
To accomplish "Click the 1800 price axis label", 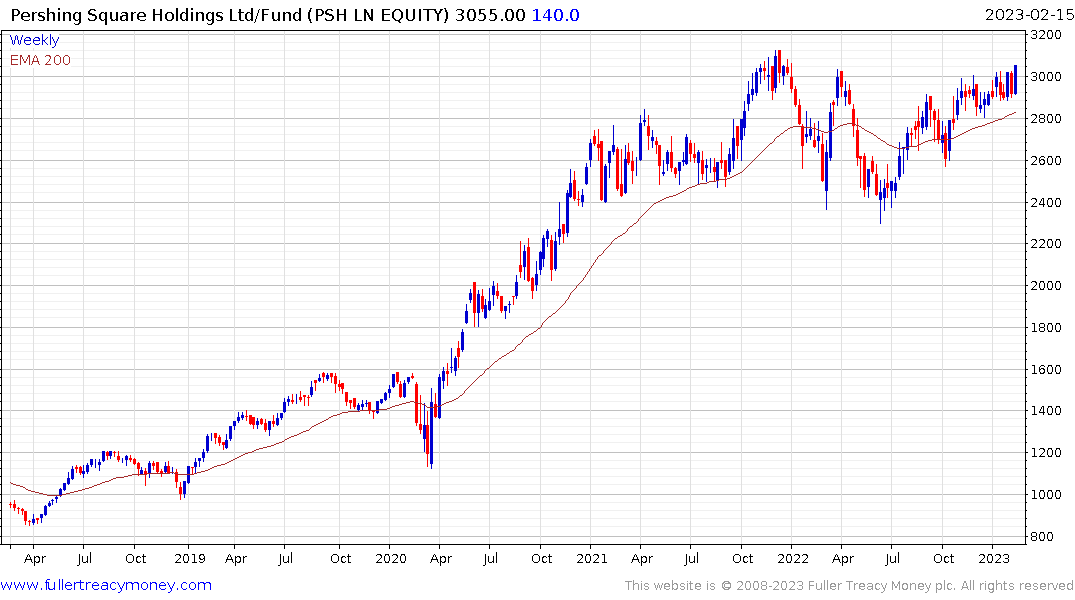I will click(x=1046, y=328).
